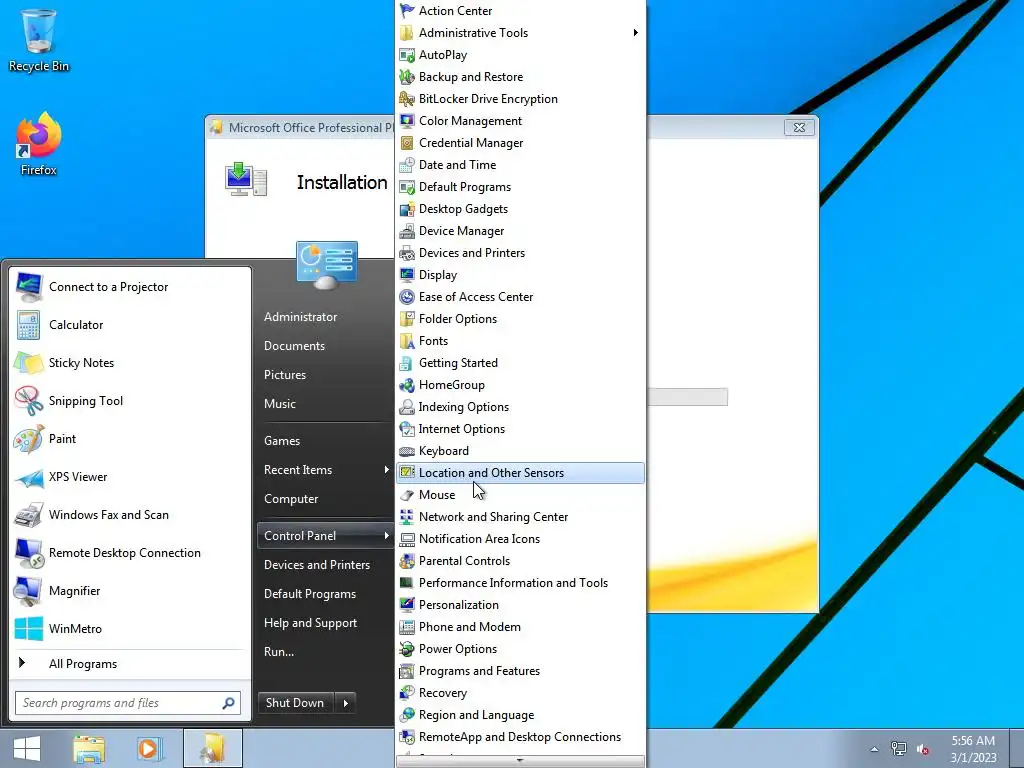
Task: Open Firefox desktop shortcut
Action: click(x=39, y=144)
